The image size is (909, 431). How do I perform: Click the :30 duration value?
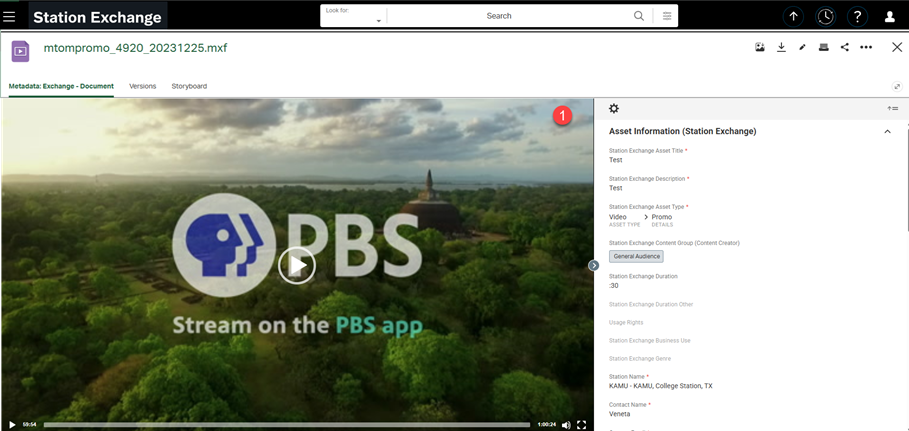tap(615, 286)
